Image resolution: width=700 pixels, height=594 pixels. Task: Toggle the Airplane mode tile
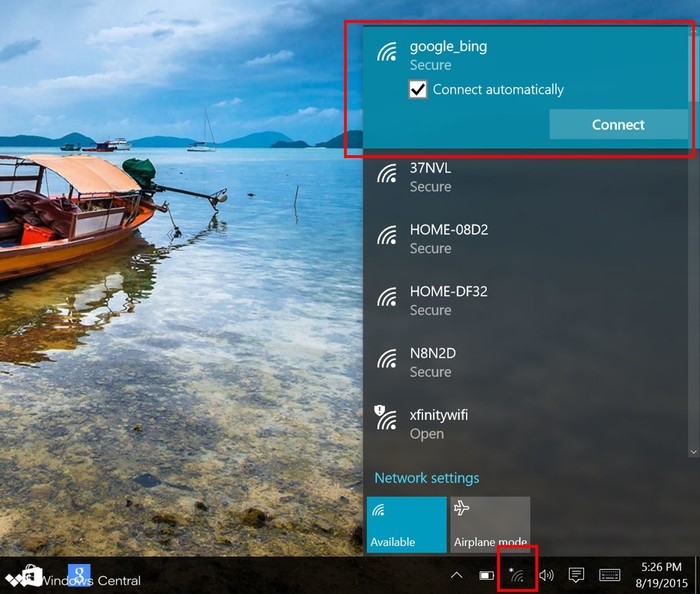point(490,524)
